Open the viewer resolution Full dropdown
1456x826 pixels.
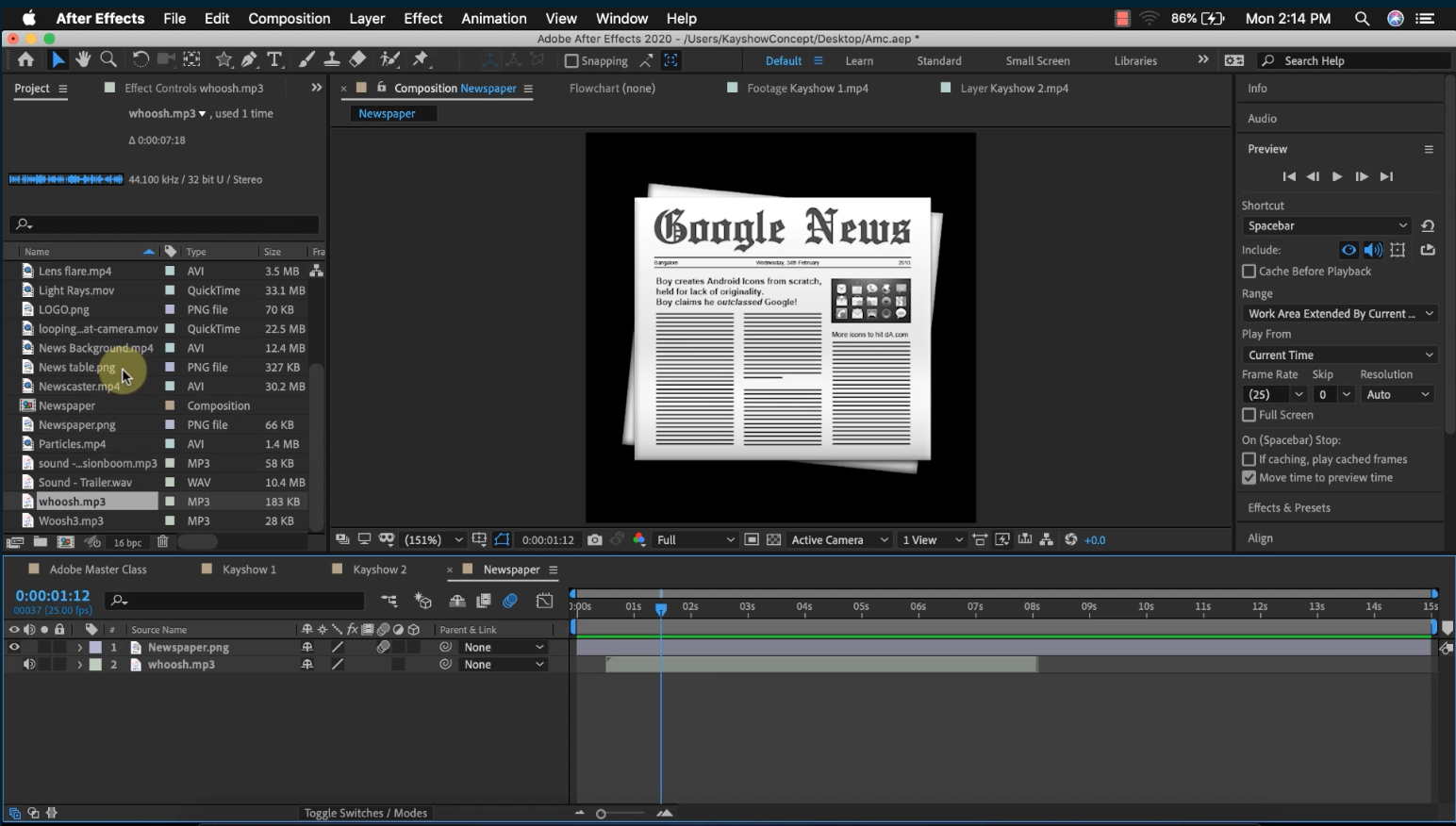click(x=696, y=539)
